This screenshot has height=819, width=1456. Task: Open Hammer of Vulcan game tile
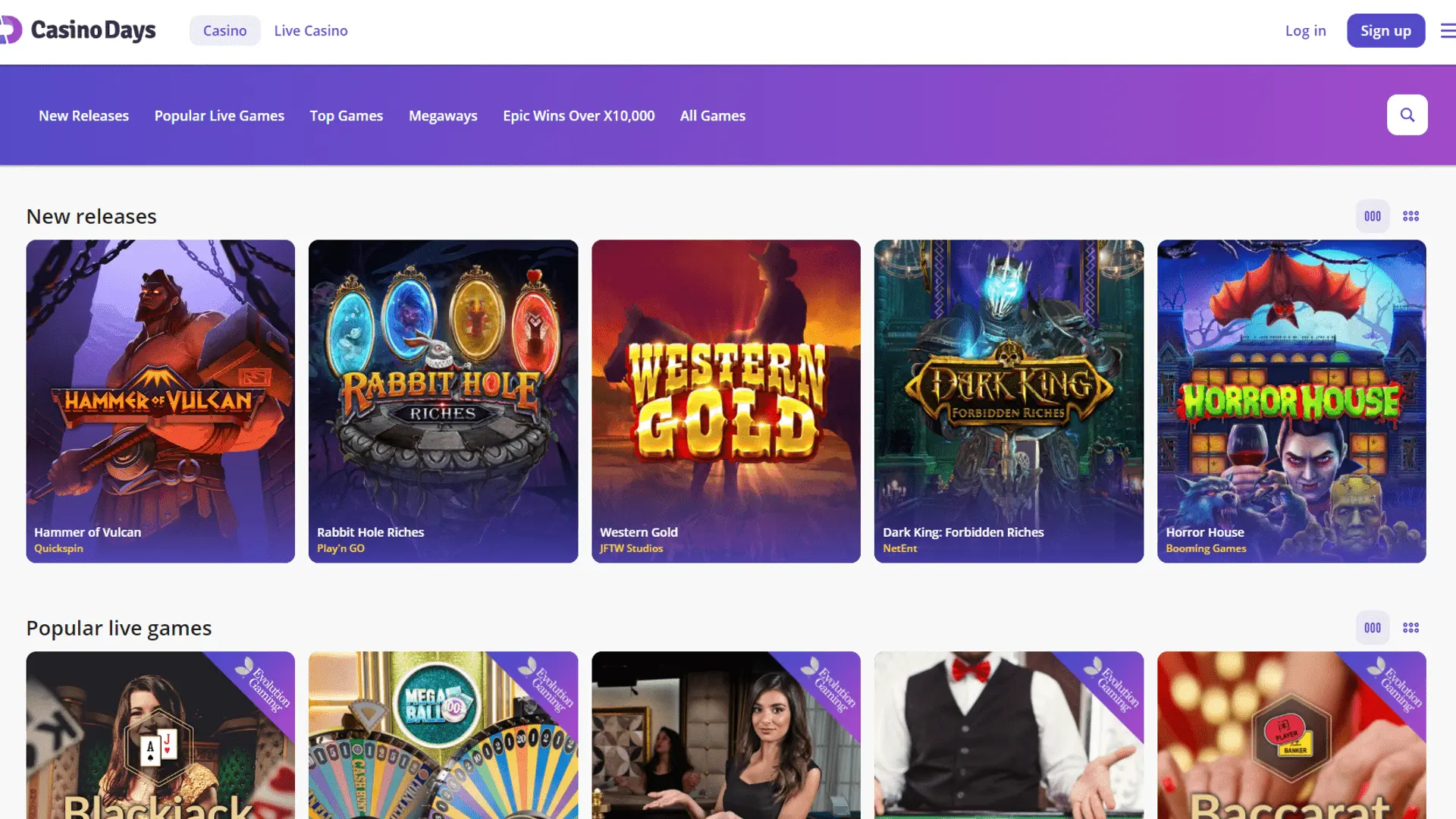point(160,401)
